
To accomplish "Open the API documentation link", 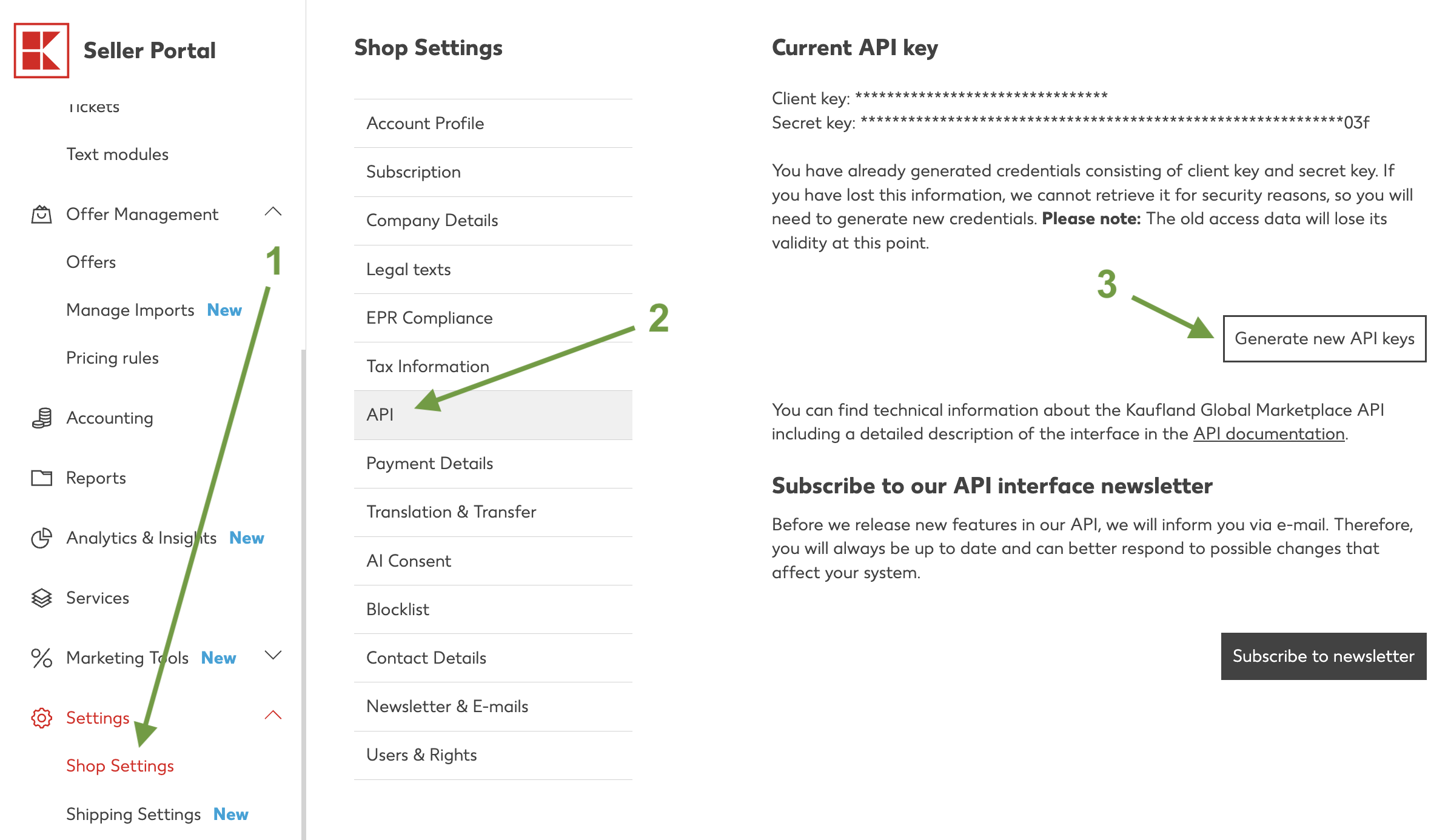I will click(1269, 434).
